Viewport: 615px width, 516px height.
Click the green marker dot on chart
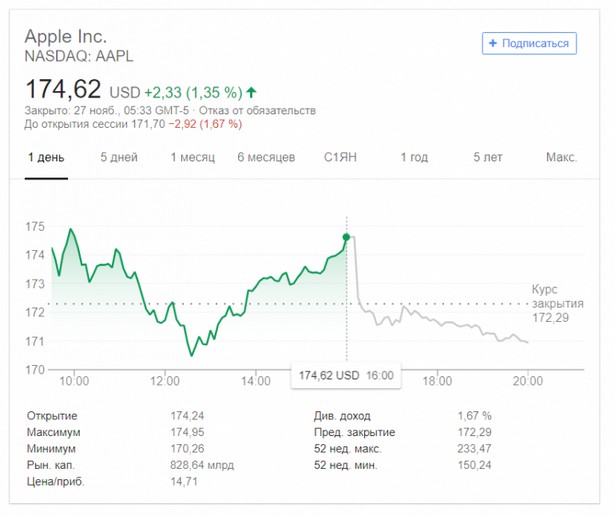347,237
